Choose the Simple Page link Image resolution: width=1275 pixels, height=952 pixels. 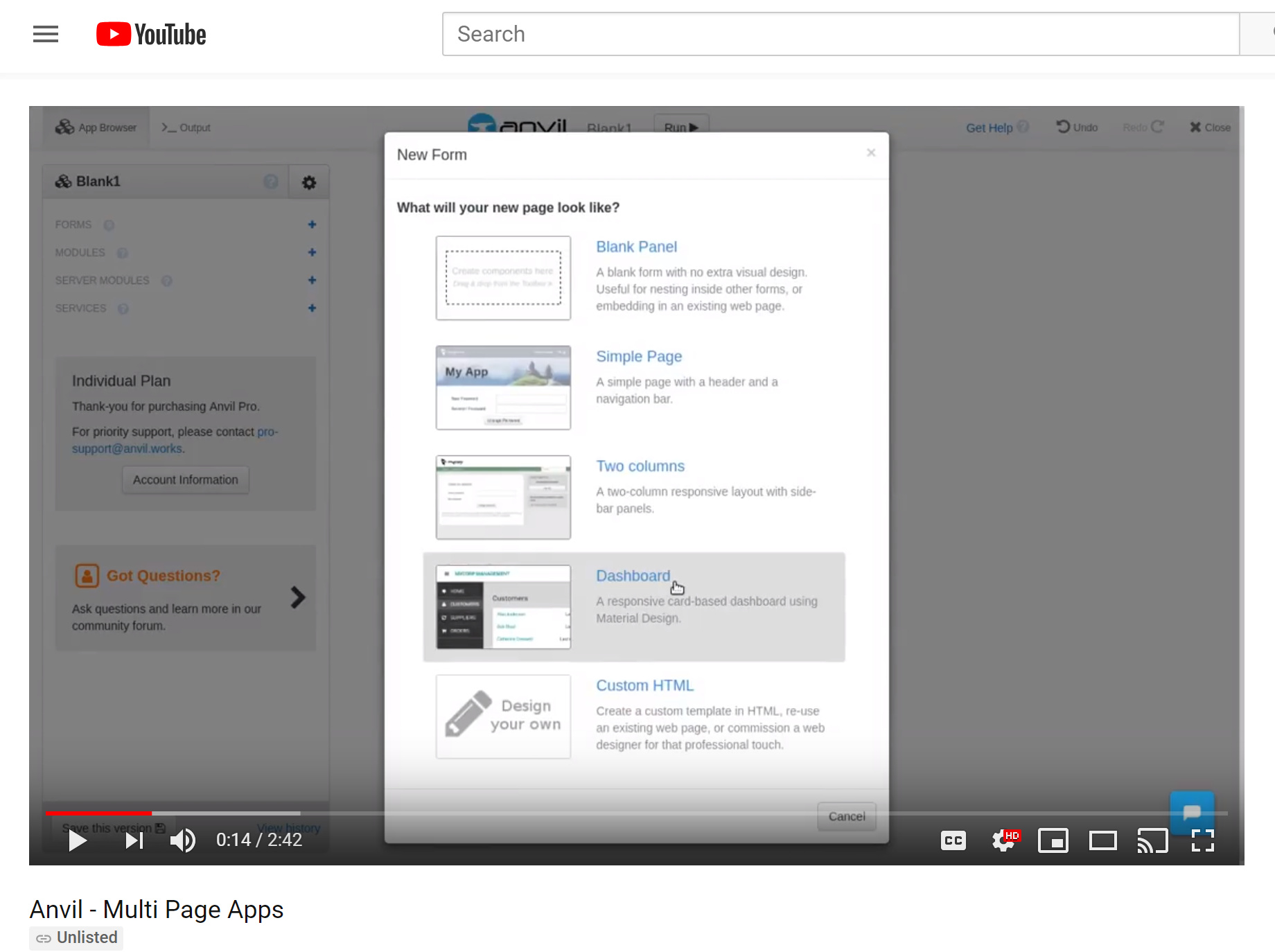coord(639,356)
